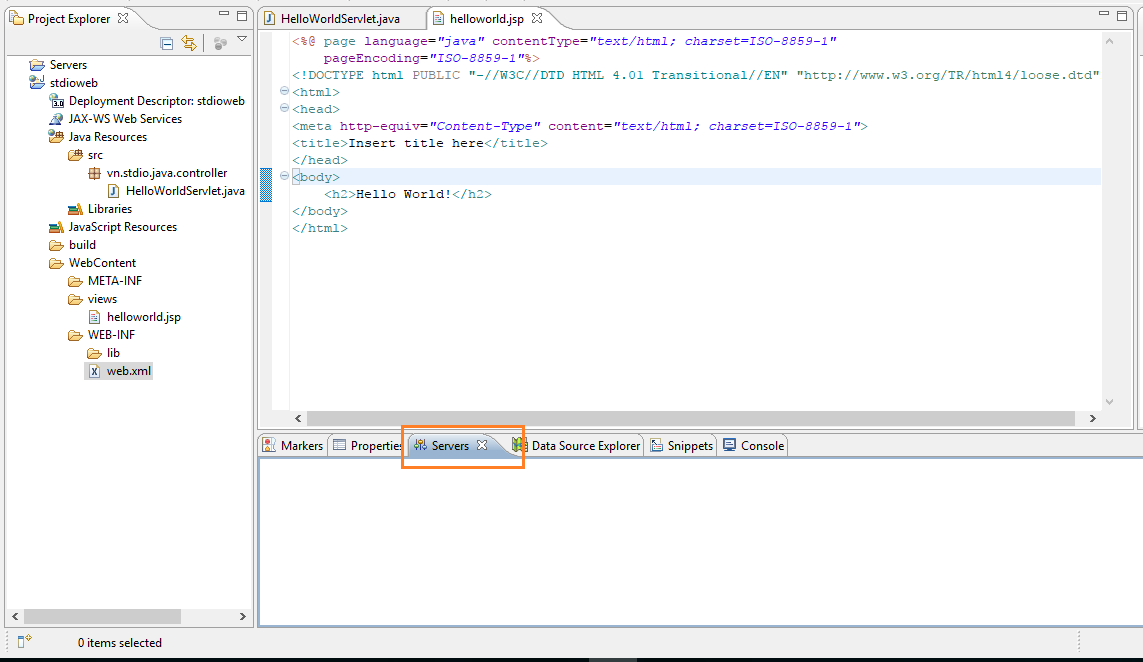Maximize the editor area

point(1123,15)
